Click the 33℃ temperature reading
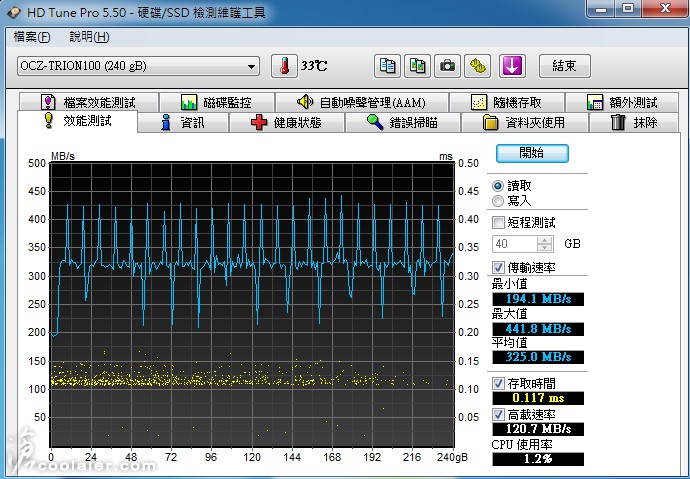The height and width of the screenshot is (479, 690). point(314,66)
